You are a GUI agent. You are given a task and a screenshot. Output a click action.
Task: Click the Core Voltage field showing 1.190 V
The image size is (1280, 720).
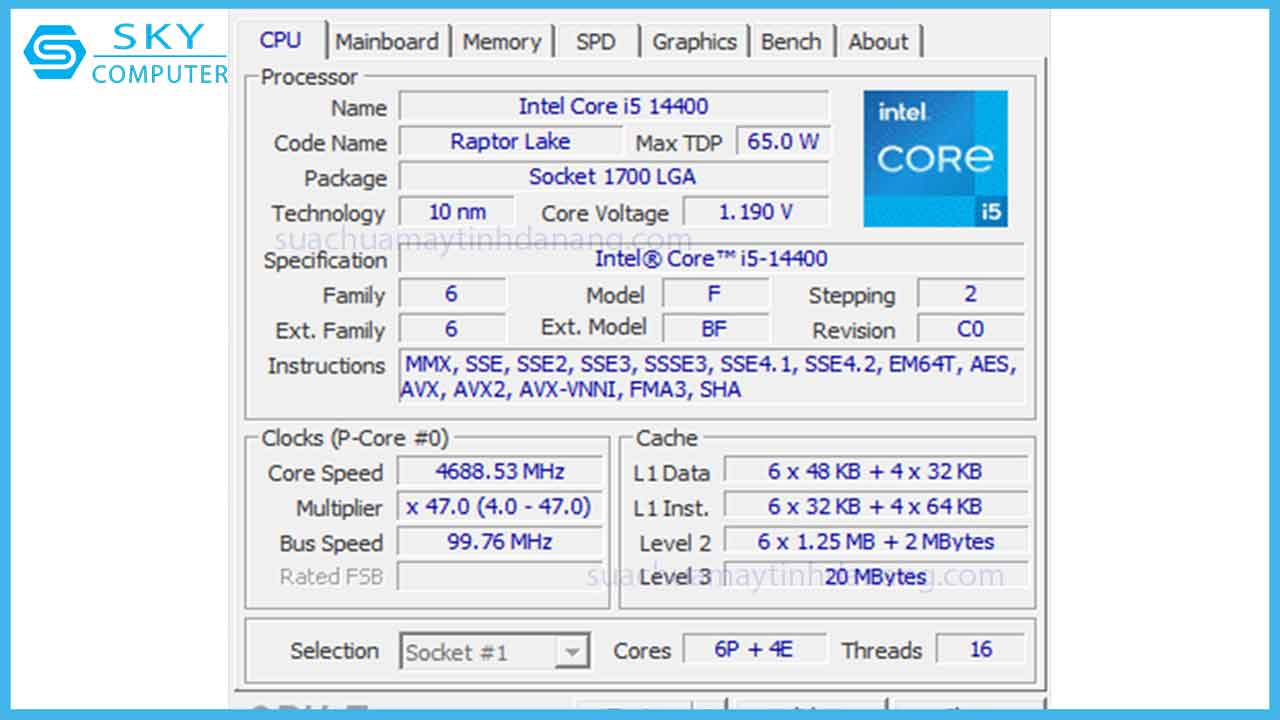click(x=757, y=211)
